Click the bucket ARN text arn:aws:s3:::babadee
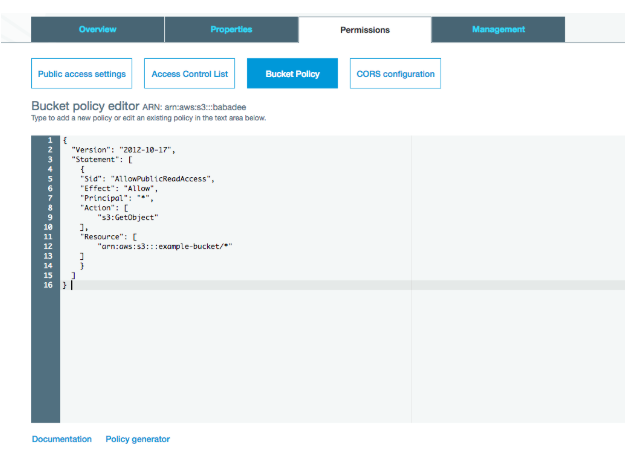 (x=205, y=107)
